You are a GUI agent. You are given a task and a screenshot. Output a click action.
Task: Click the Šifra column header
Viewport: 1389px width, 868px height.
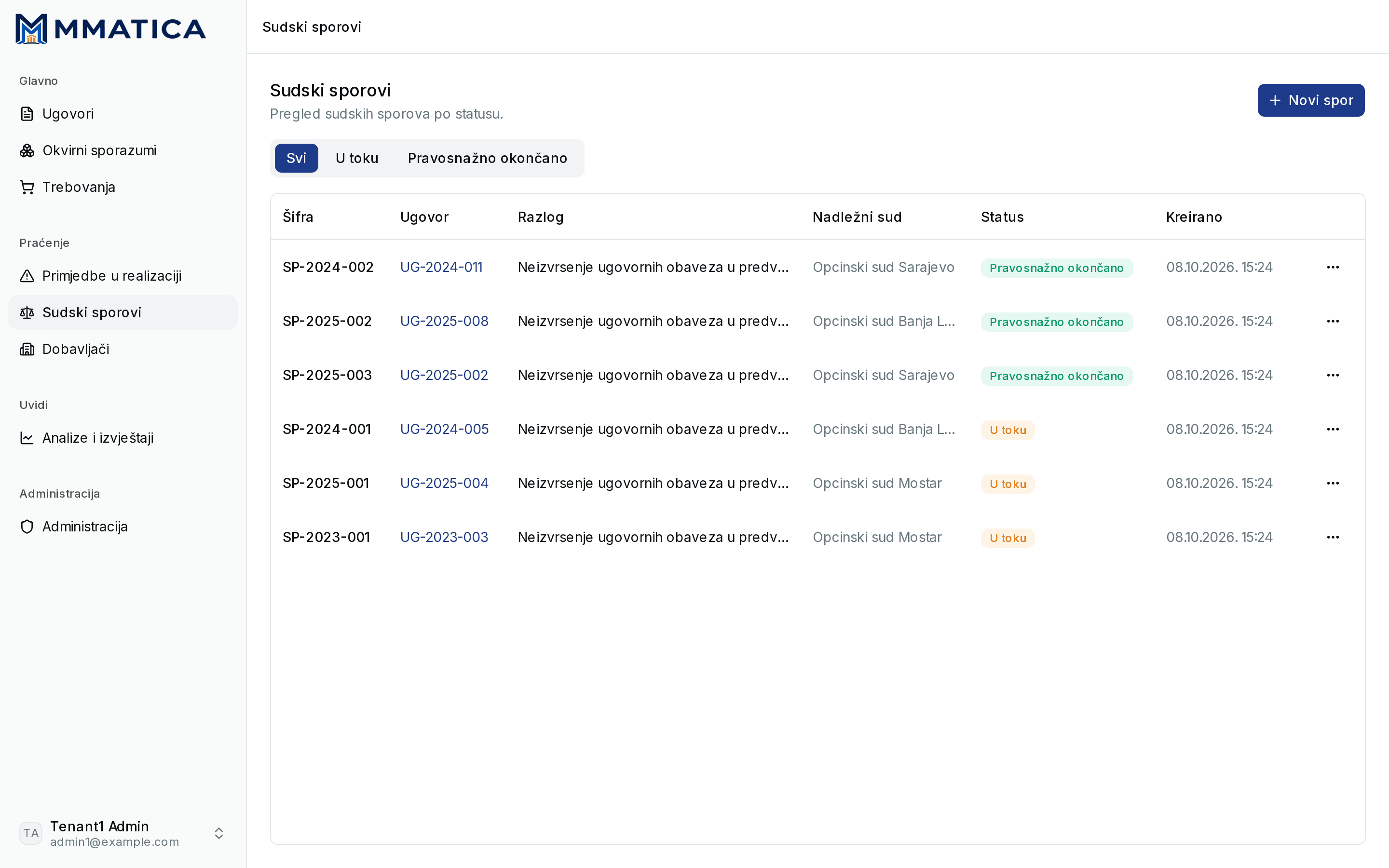pos(298,217)
